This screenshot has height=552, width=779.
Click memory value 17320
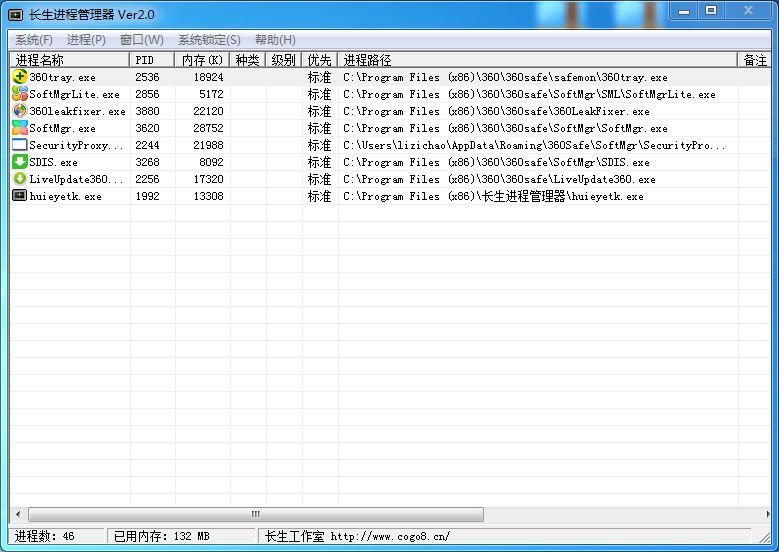(x=209, y=179)
